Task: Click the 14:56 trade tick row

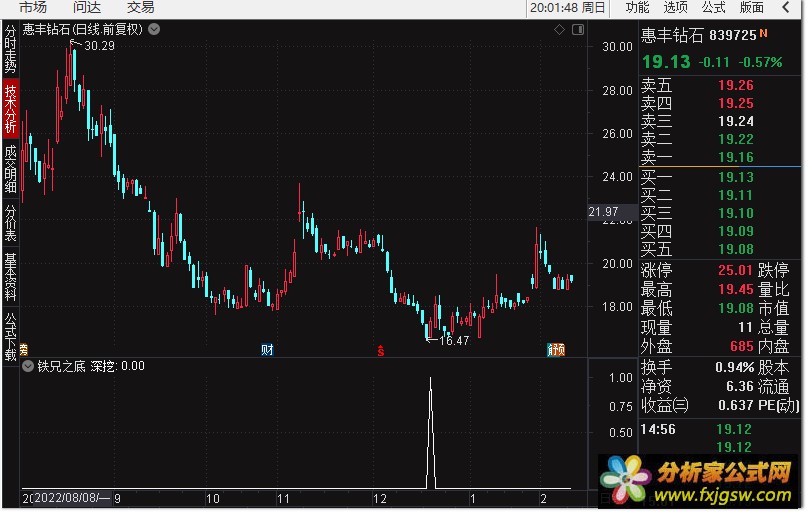Action: coord(697,429)
